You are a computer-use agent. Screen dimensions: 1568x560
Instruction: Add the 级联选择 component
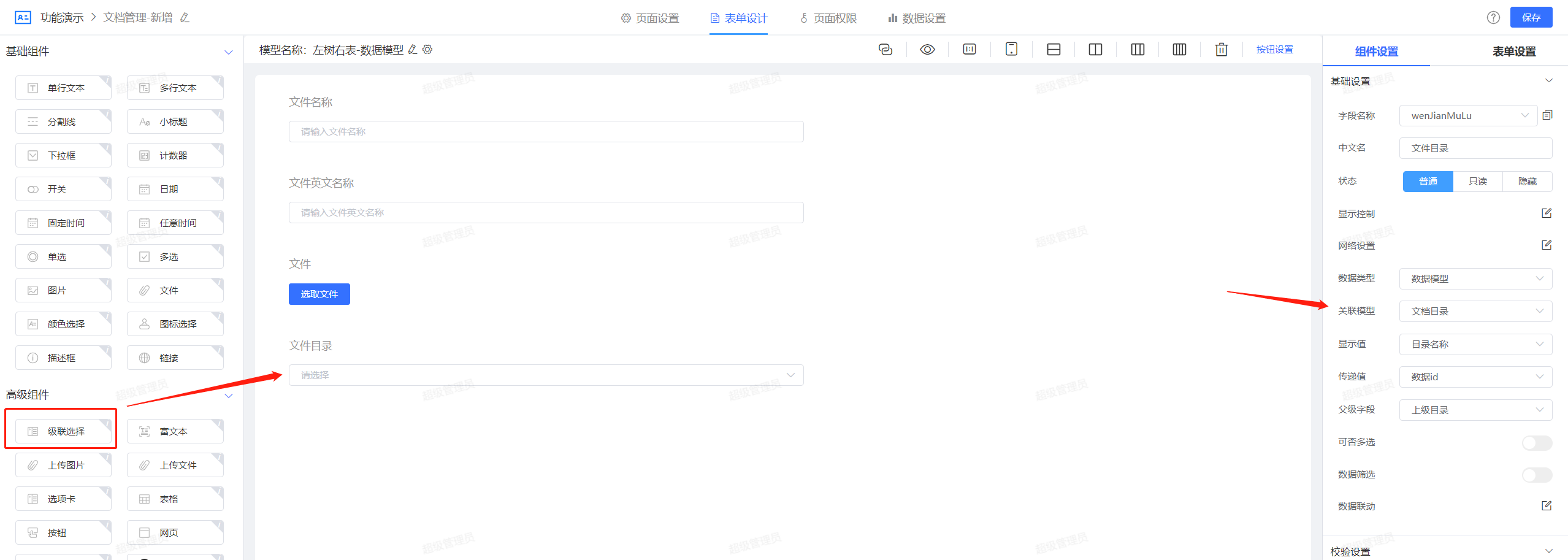coord(63,431)
